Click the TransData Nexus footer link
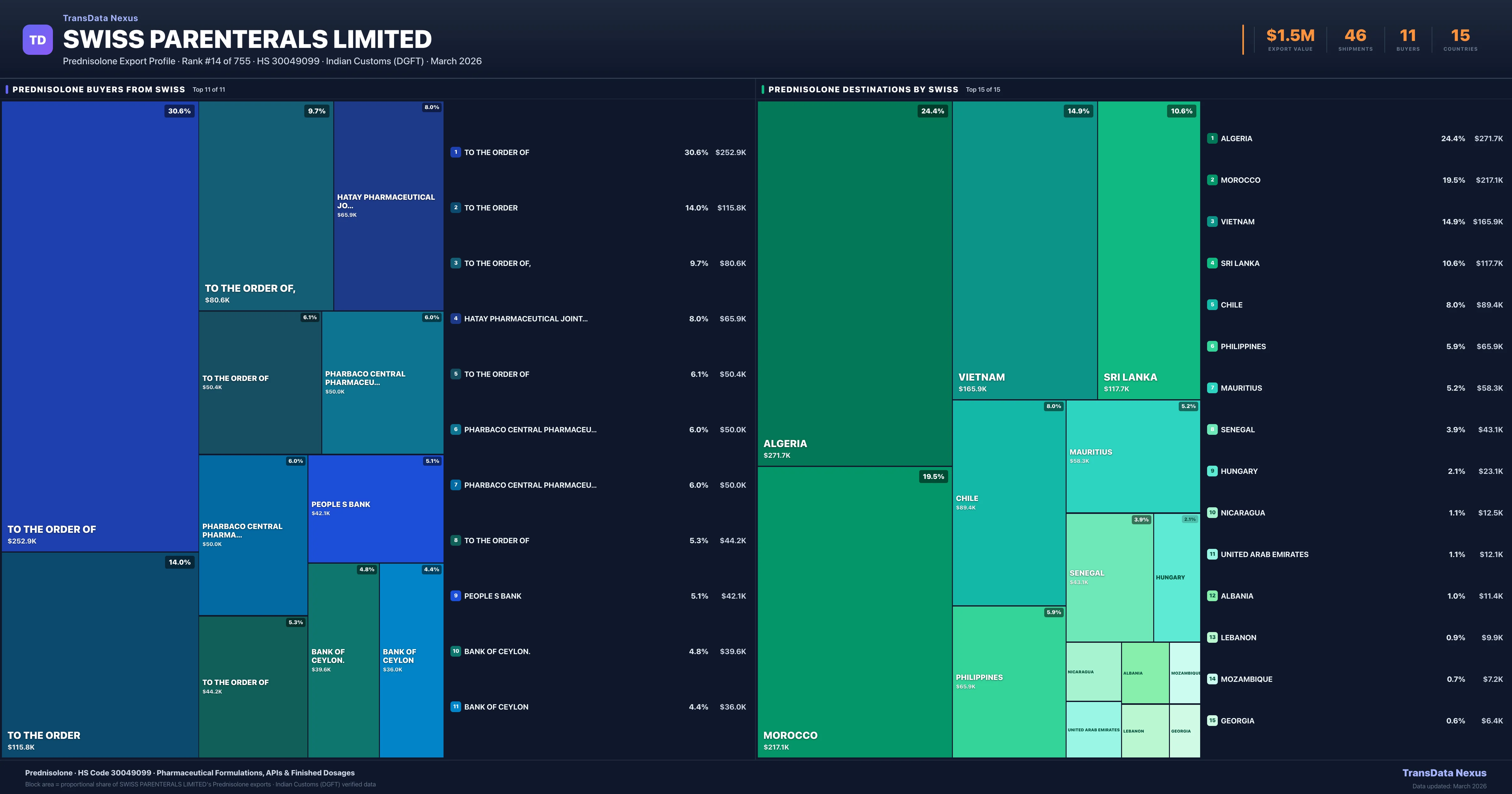This screenshot has width=1512, height=794. pyautogui.click(x=1444, y=773)
